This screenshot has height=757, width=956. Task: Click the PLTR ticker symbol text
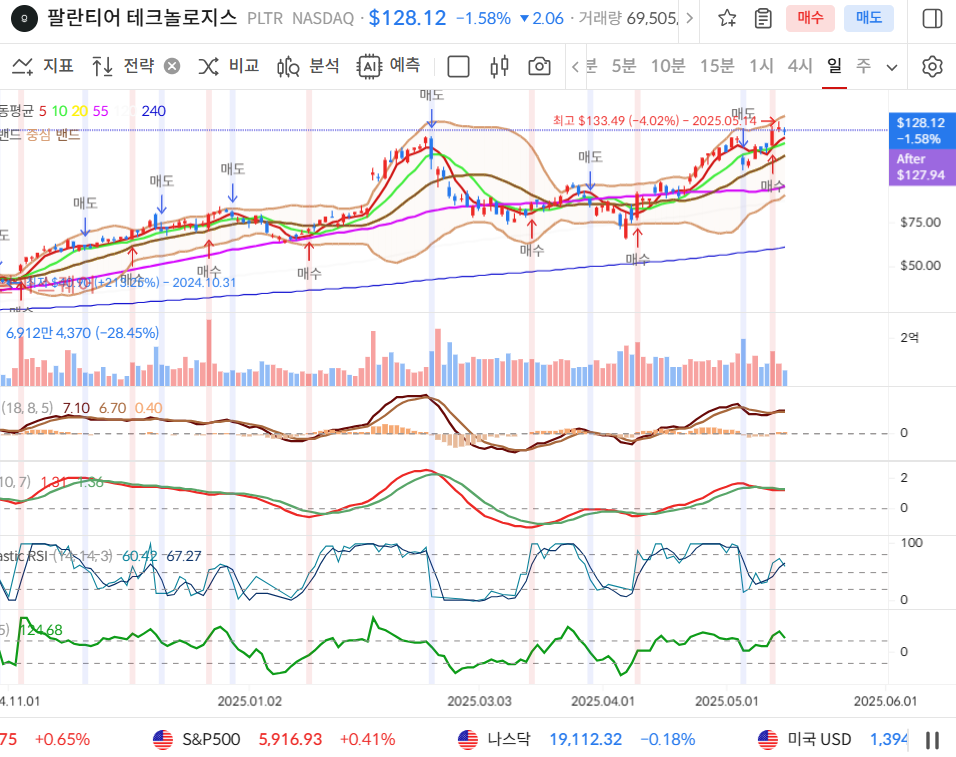pos(265,18)
